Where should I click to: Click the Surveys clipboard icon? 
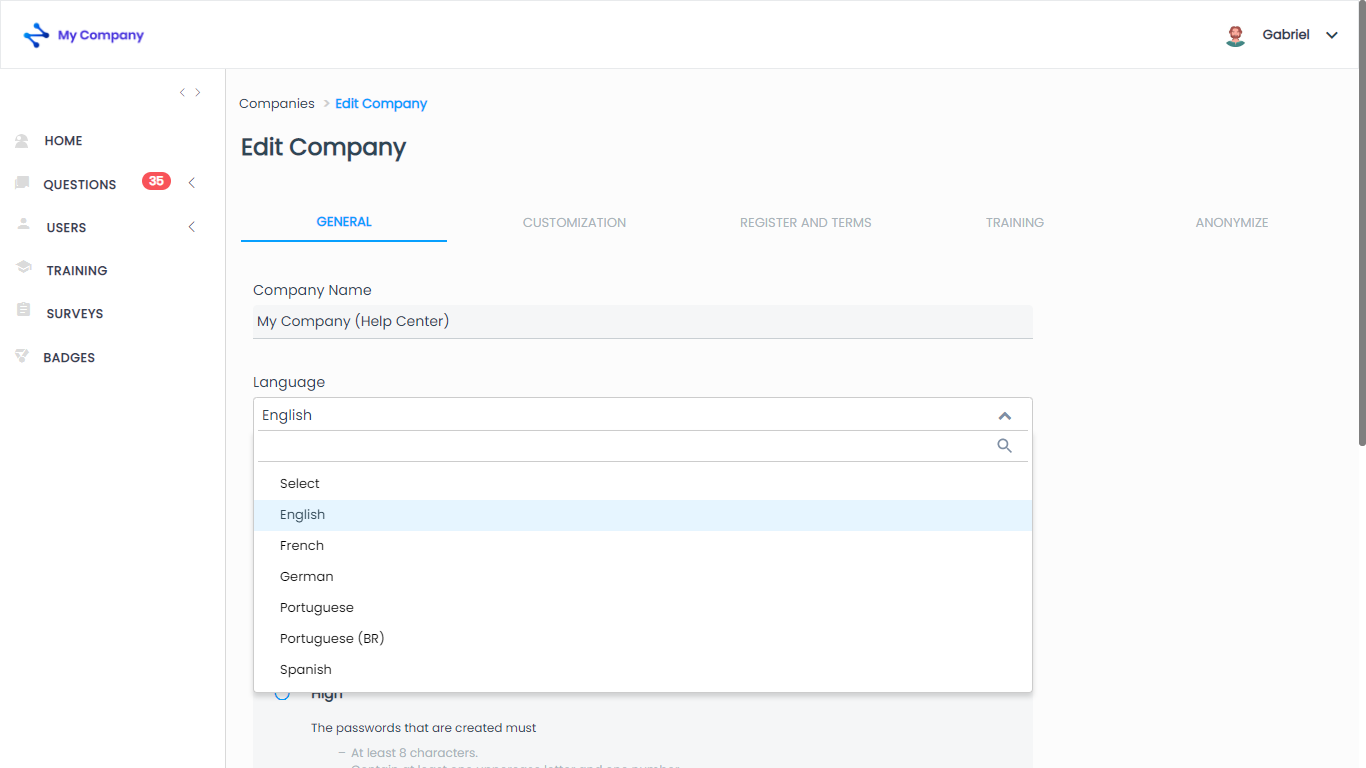[x=23, y=310]
